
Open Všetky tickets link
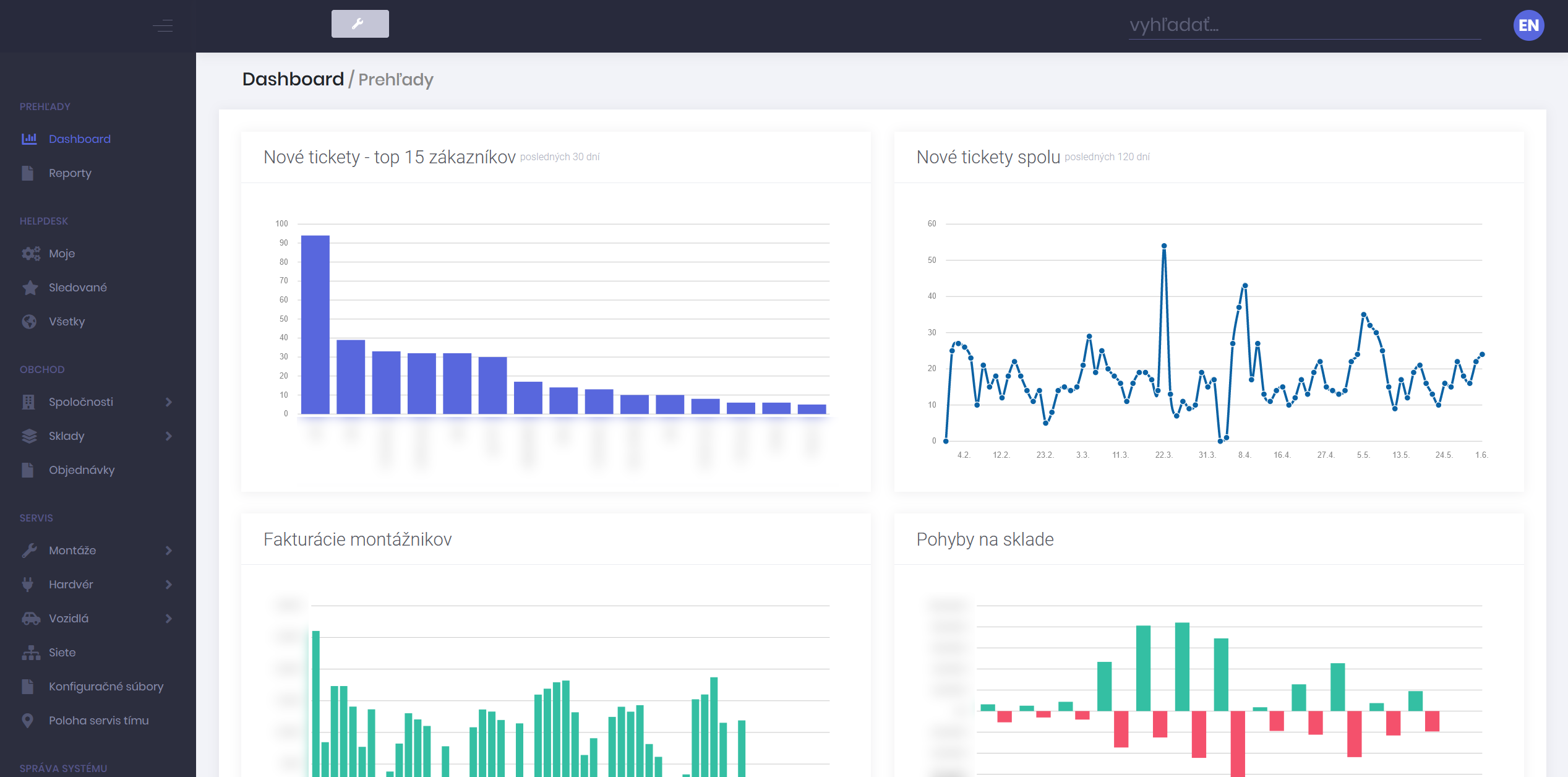(x=67, y=322)
